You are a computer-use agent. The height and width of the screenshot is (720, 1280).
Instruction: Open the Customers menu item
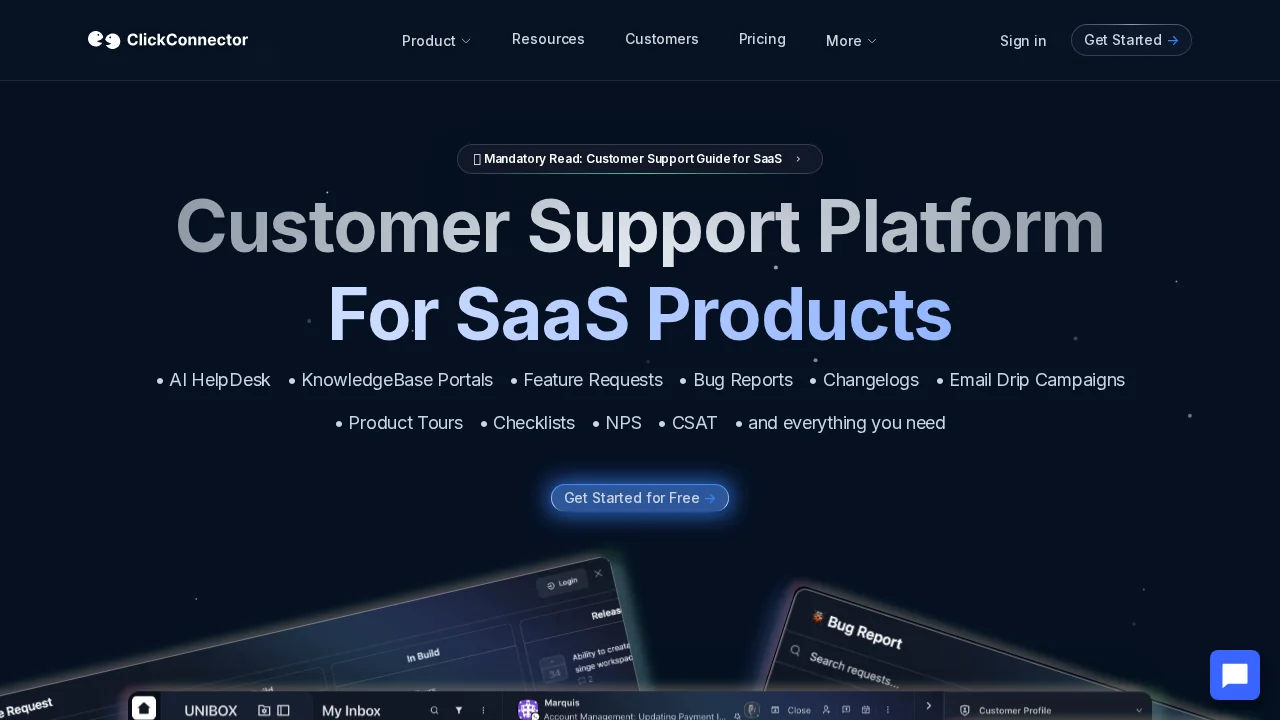click(662, 39)
